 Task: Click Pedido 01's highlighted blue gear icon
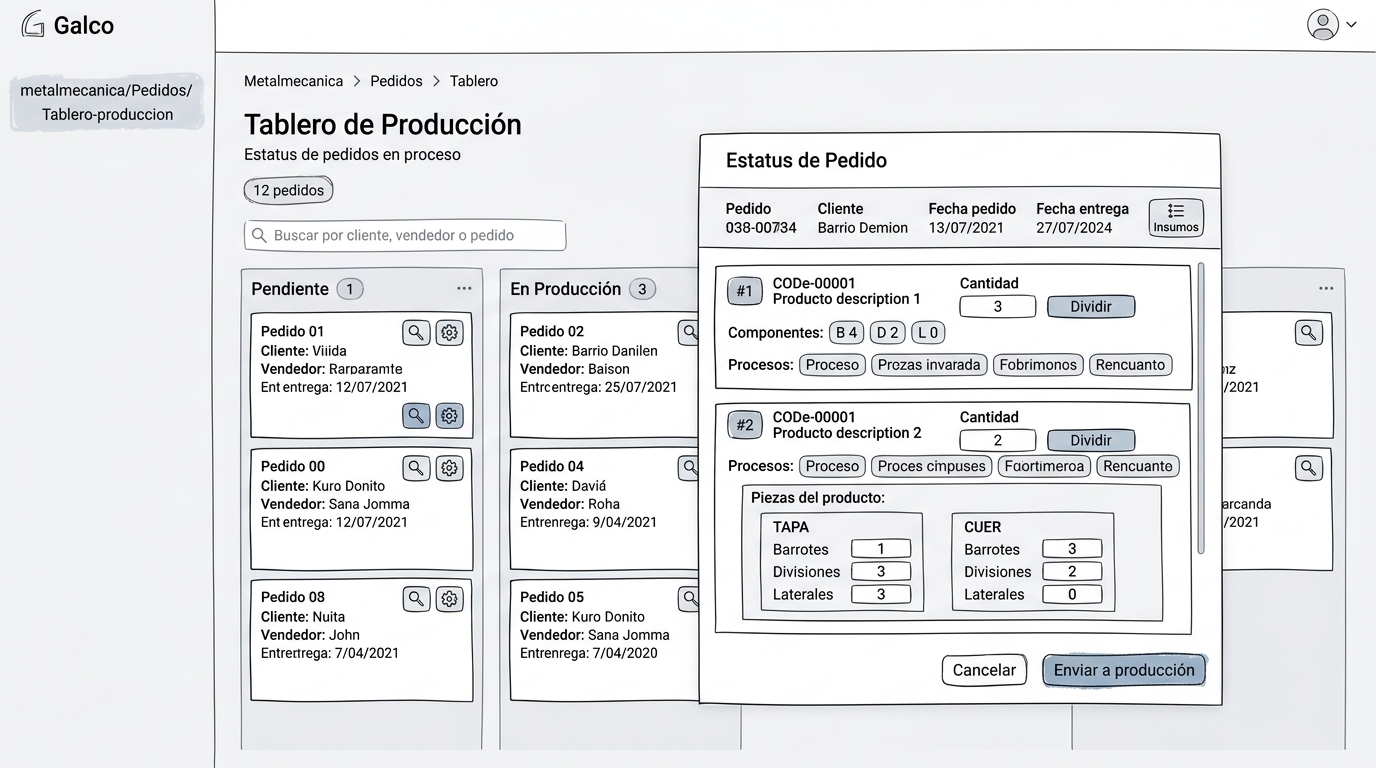pos(450,416)
